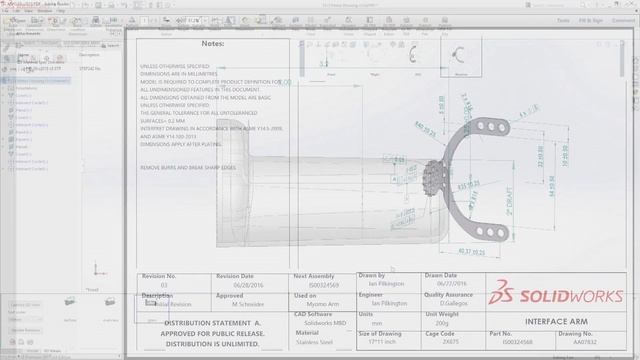Click 'D.Gallegos' under Quality Assurance
Image resolution: width=640 pixels, height=360 pixels.
tap(453, 303)
